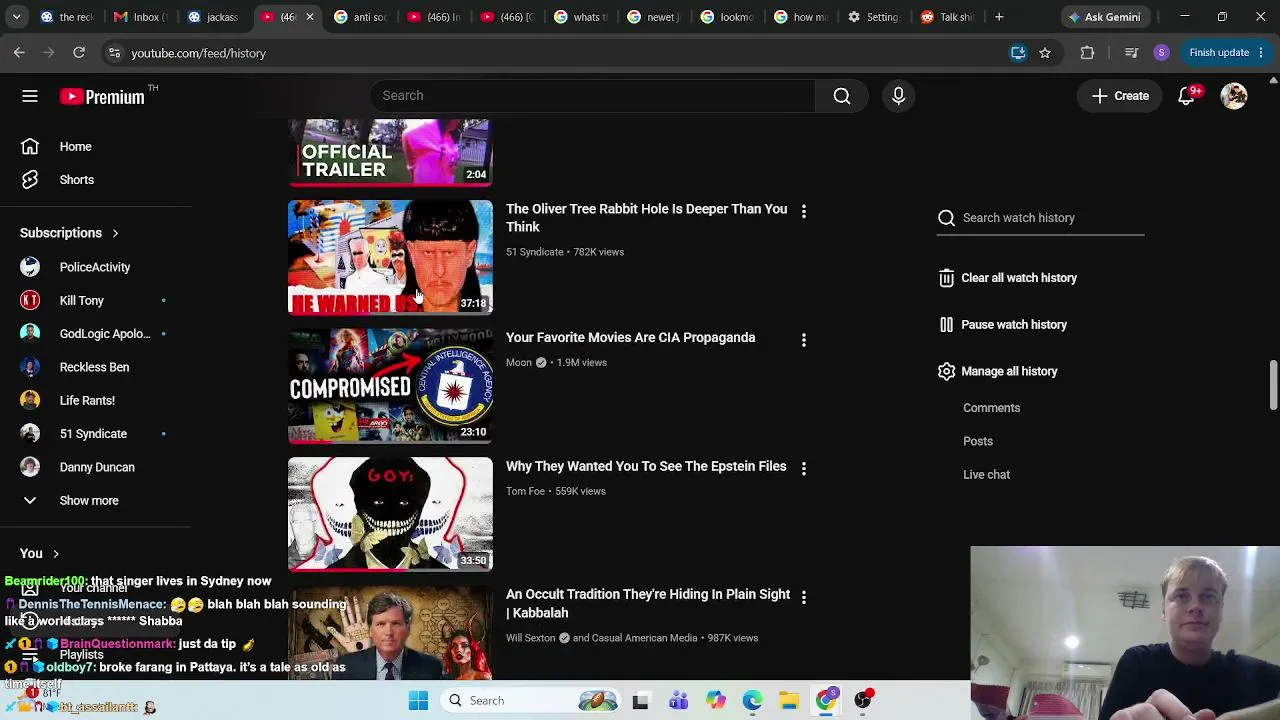Open the Chrome extensions puzzle icon
The height and width of the screenshot is (720, 1280).
coord(1087,53)
